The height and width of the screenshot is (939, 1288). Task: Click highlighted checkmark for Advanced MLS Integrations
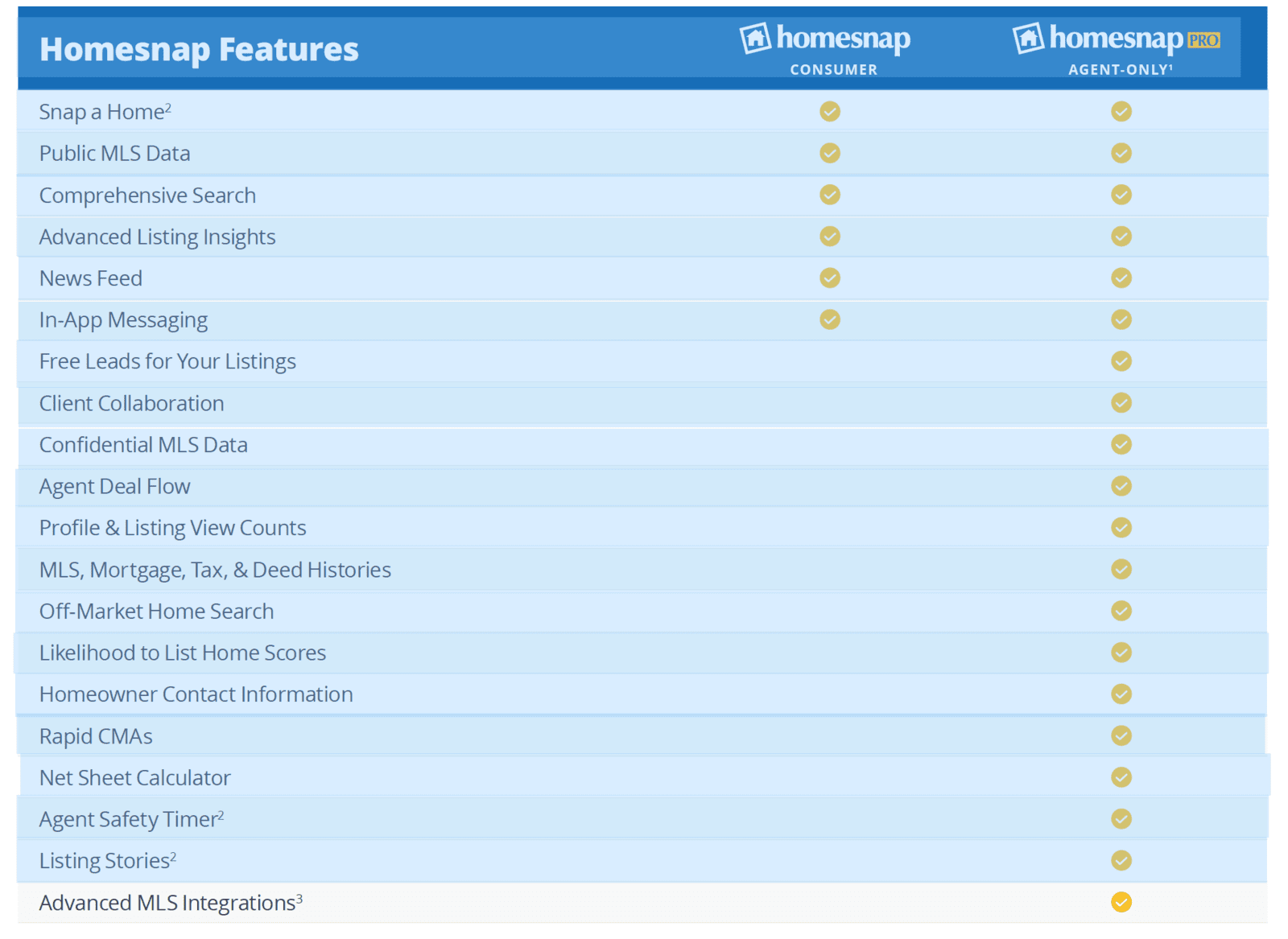[1121, 903]
